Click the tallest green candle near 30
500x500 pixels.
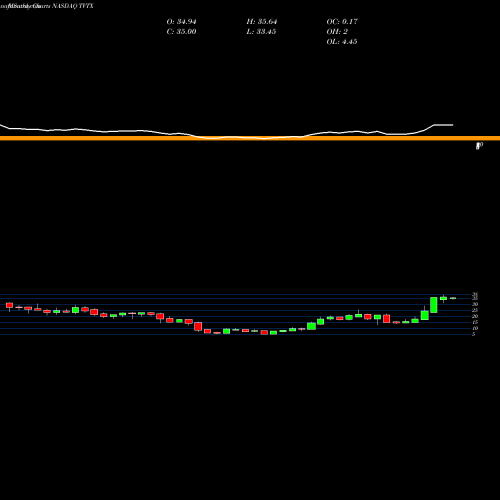434,305
